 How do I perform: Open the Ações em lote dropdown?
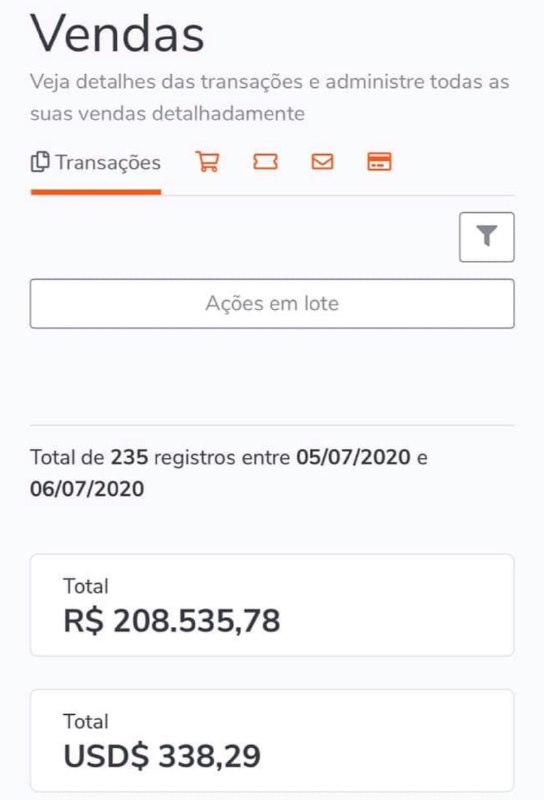click(272, 304)
